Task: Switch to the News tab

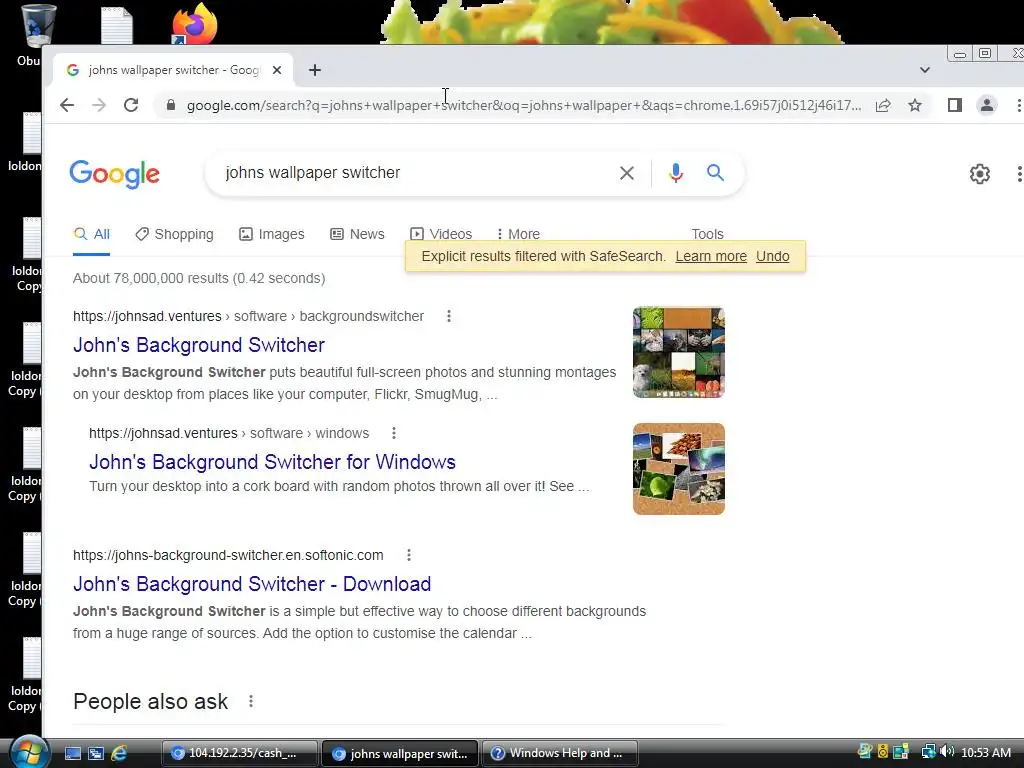Action: click(357, 234)
